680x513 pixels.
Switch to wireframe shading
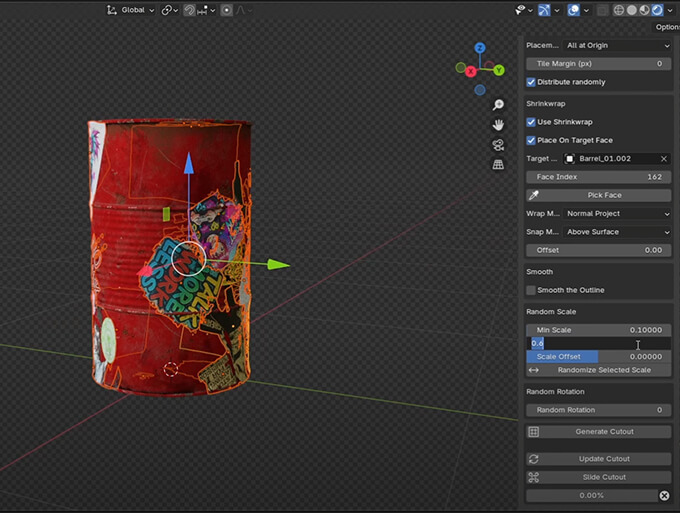[619, 10]
